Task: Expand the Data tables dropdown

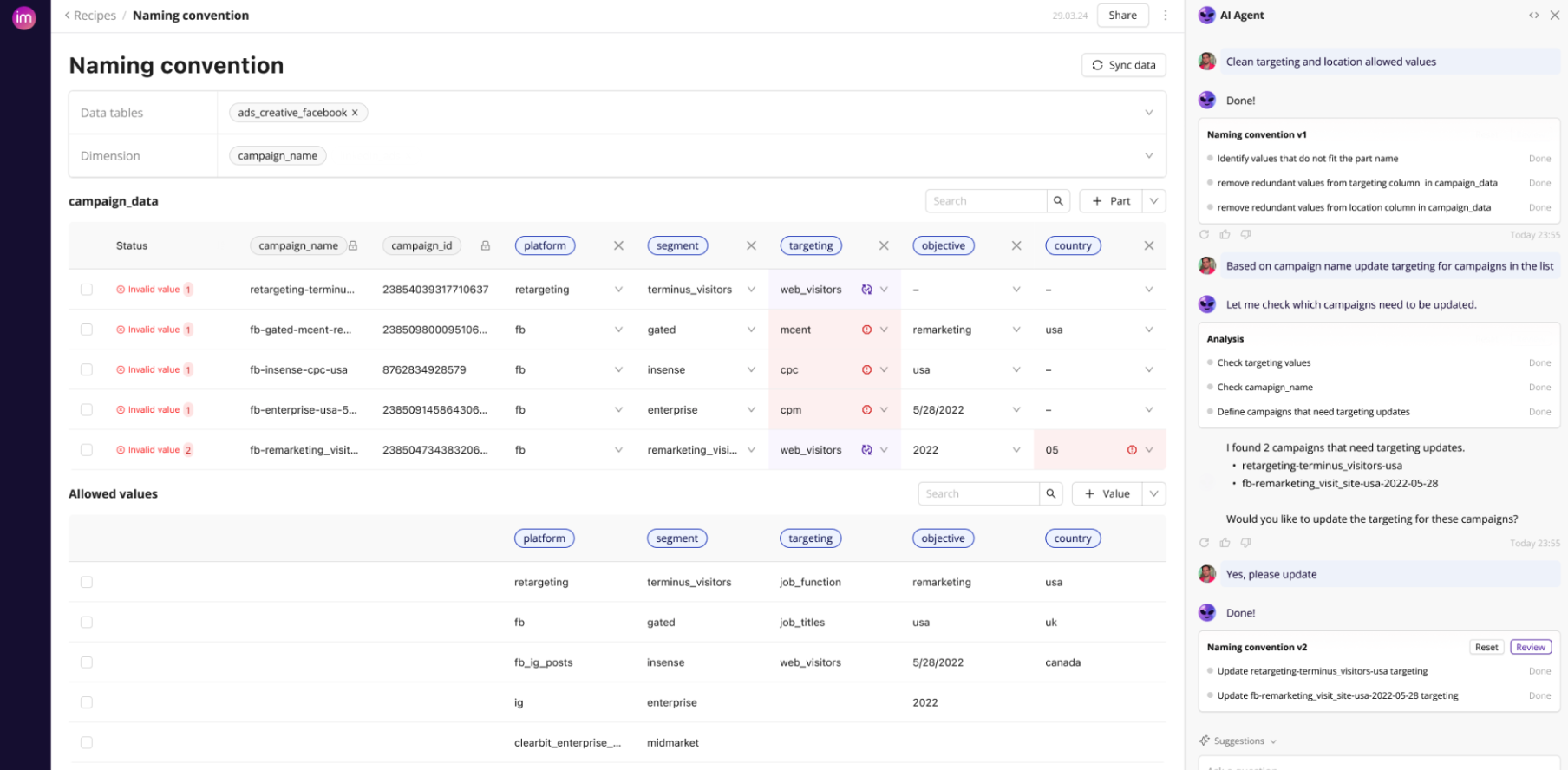Action: 1148,113
